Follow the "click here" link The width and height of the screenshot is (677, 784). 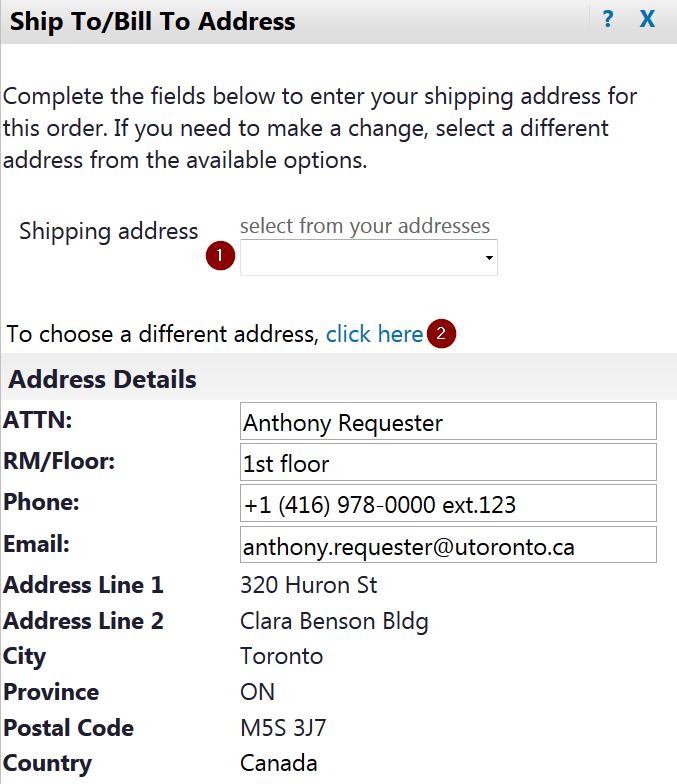[x=374, y=334]
